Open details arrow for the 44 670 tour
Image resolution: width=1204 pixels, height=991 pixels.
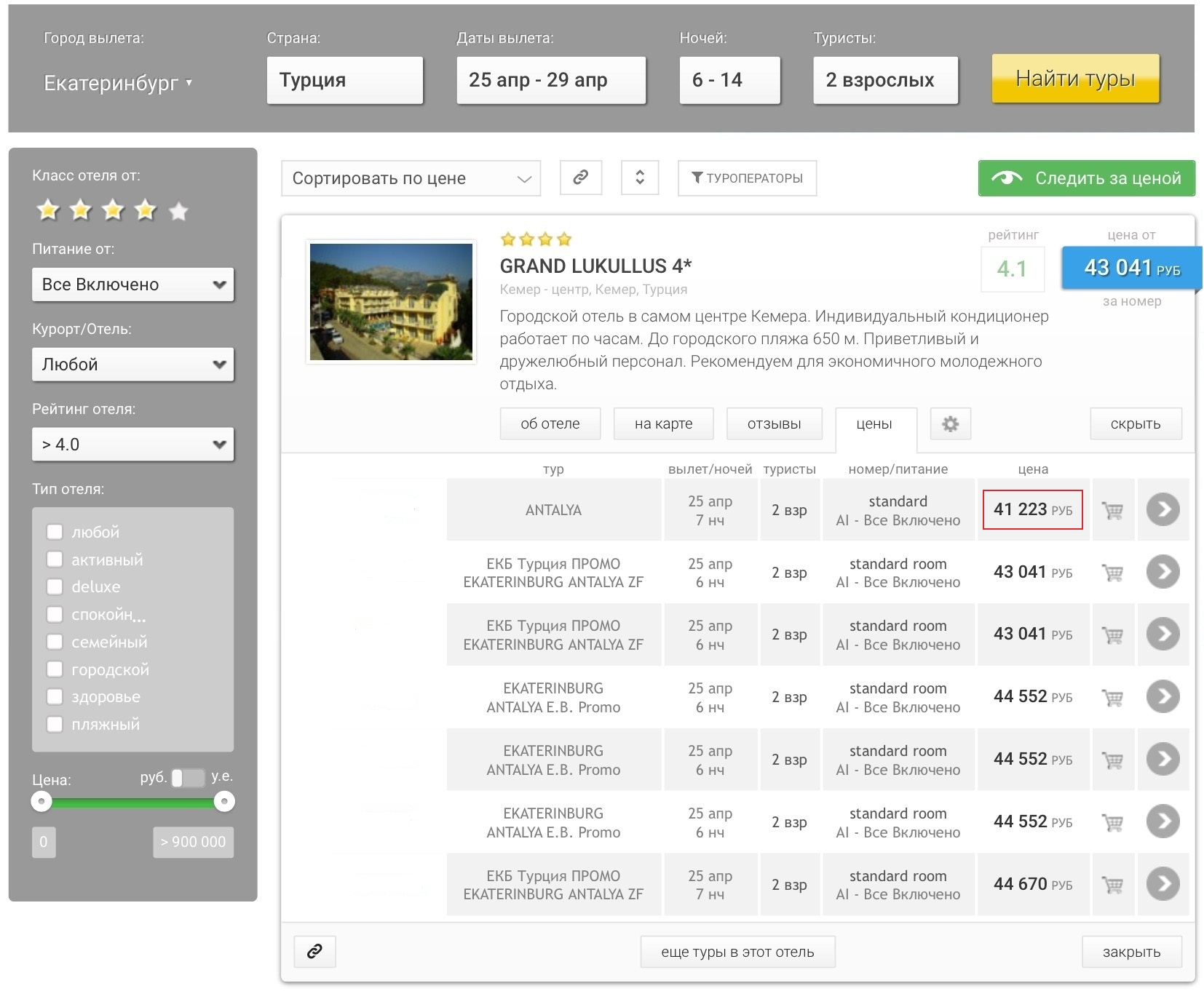[1163, 884]
